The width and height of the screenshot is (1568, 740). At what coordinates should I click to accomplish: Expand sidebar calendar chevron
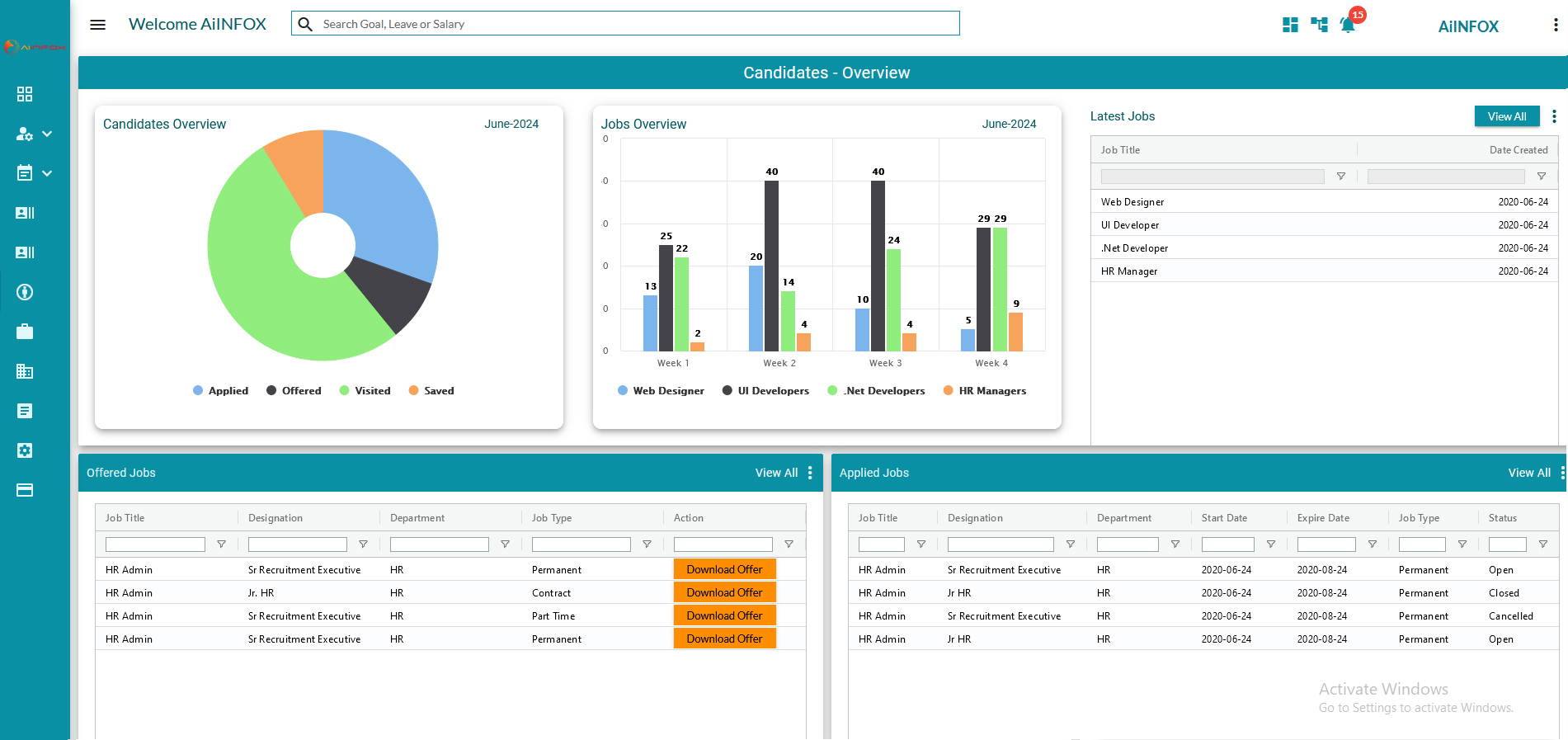pos(47,173)
